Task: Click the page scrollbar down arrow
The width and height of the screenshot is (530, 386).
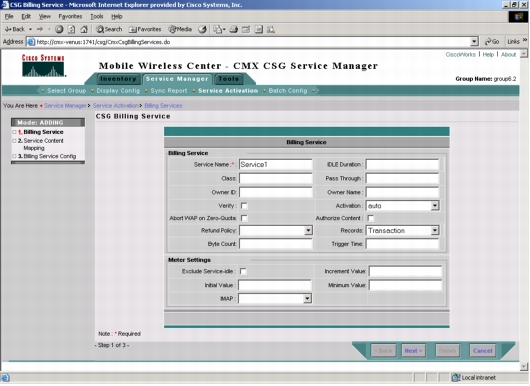Action: click(524, 366)
